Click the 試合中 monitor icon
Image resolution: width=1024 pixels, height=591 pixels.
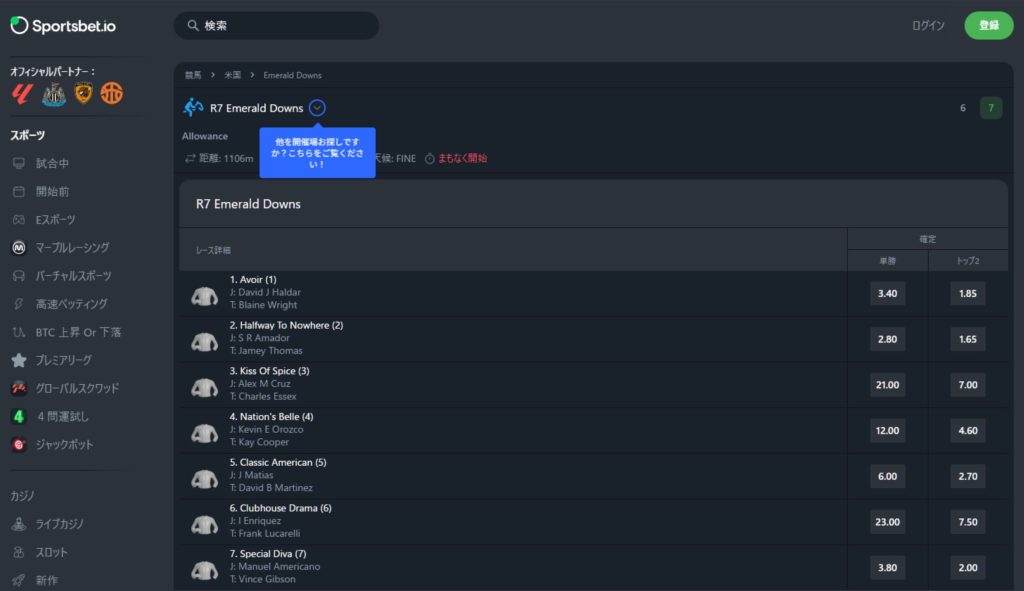19,163
